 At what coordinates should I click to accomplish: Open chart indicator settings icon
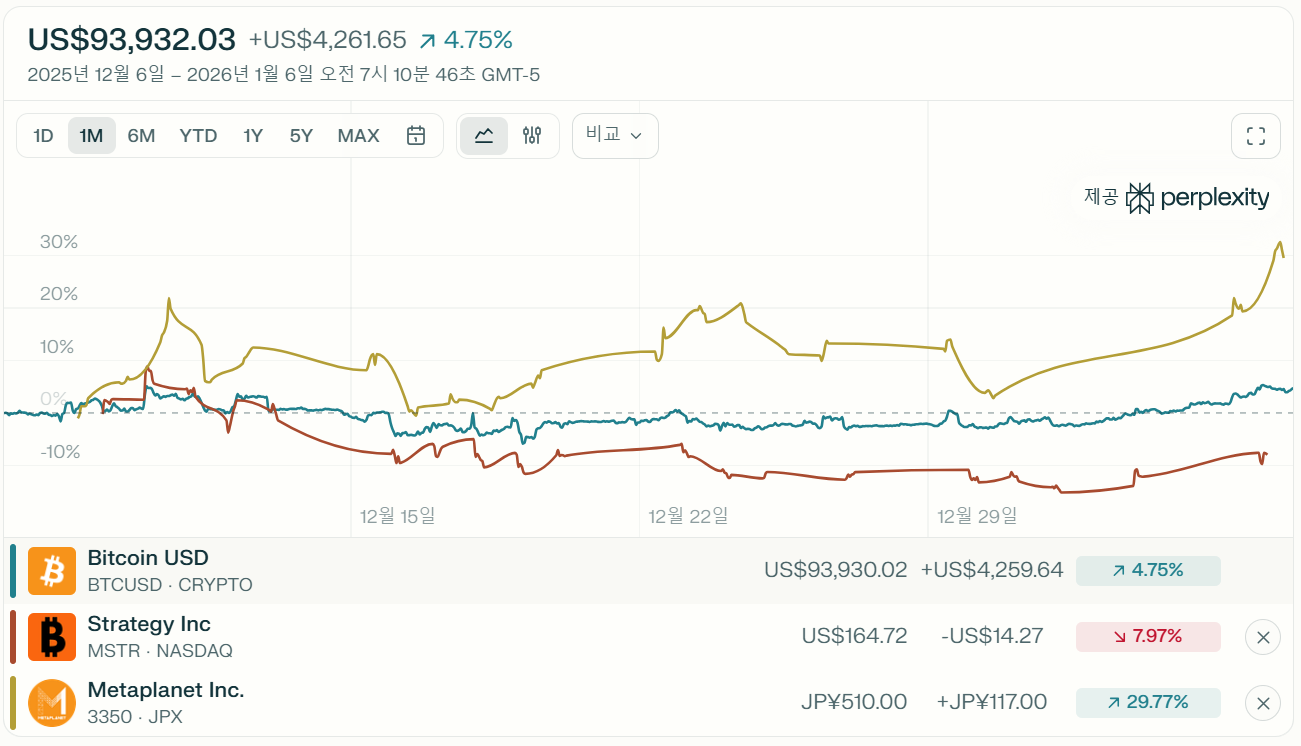click(532, 136)
